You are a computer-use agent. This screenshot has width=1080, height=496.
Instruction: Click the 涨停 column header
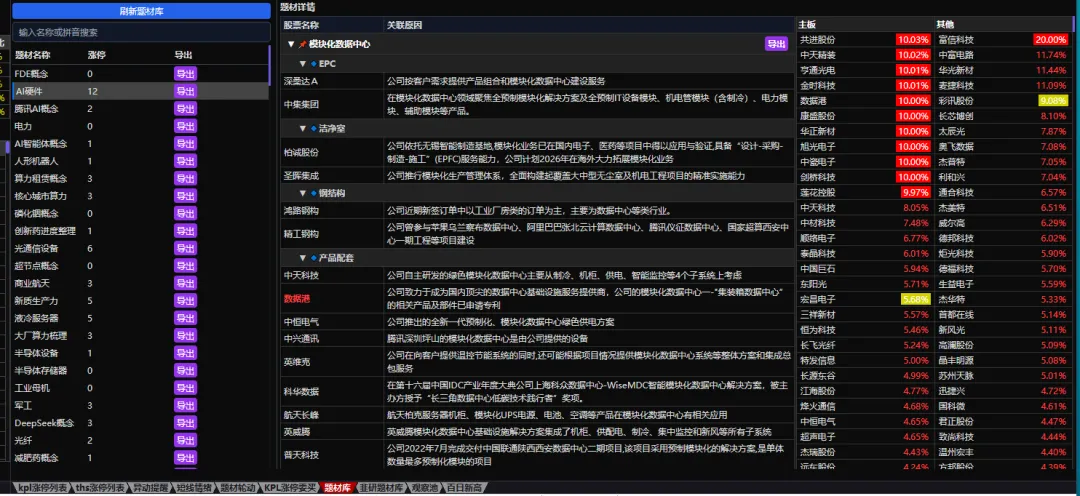coord(96,55)
